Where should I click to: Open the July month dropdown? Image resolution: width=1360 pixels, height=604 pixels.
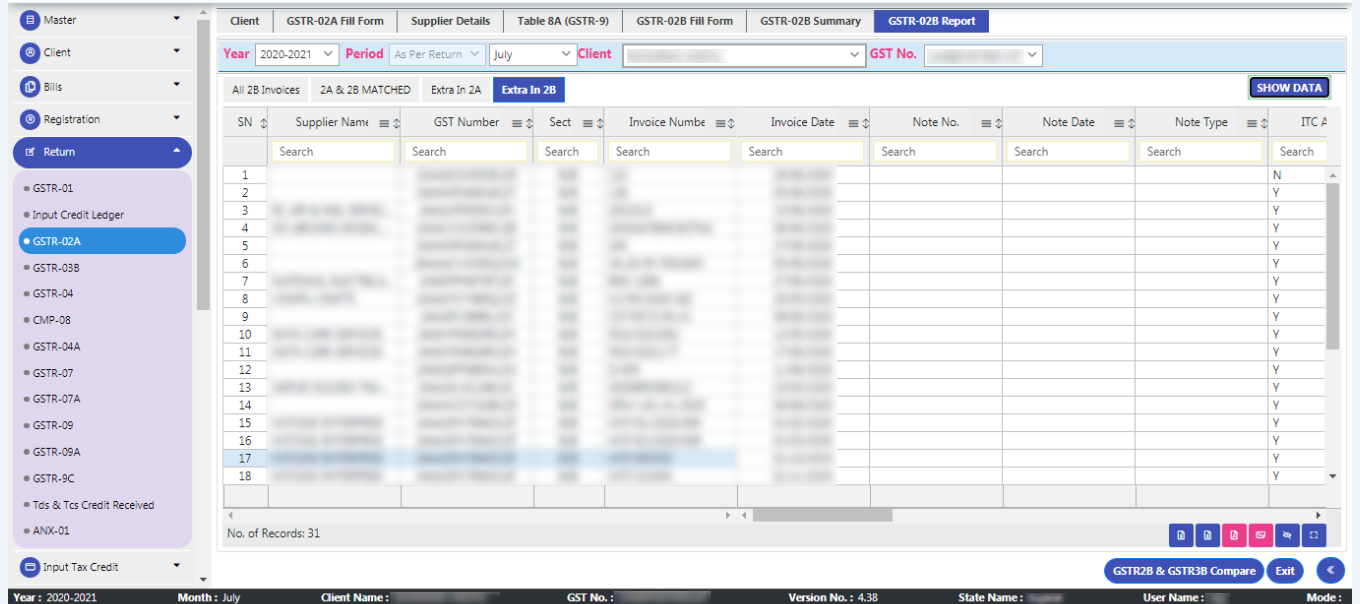click(531, 55)
